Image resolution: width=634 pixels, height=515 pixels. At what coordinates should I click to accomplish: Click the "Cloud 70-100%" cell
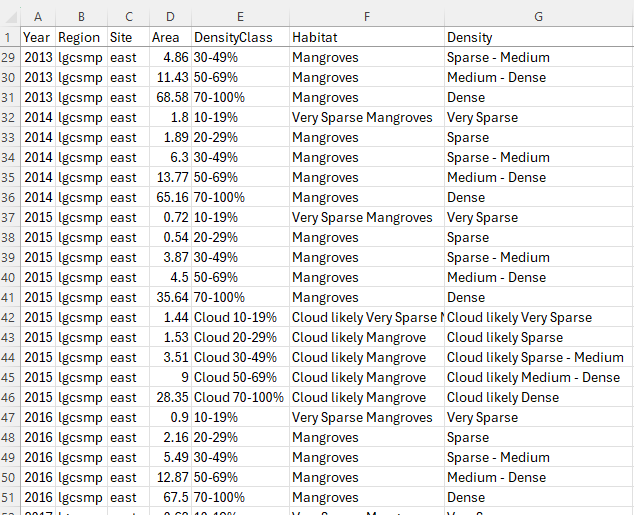[239, 397]
